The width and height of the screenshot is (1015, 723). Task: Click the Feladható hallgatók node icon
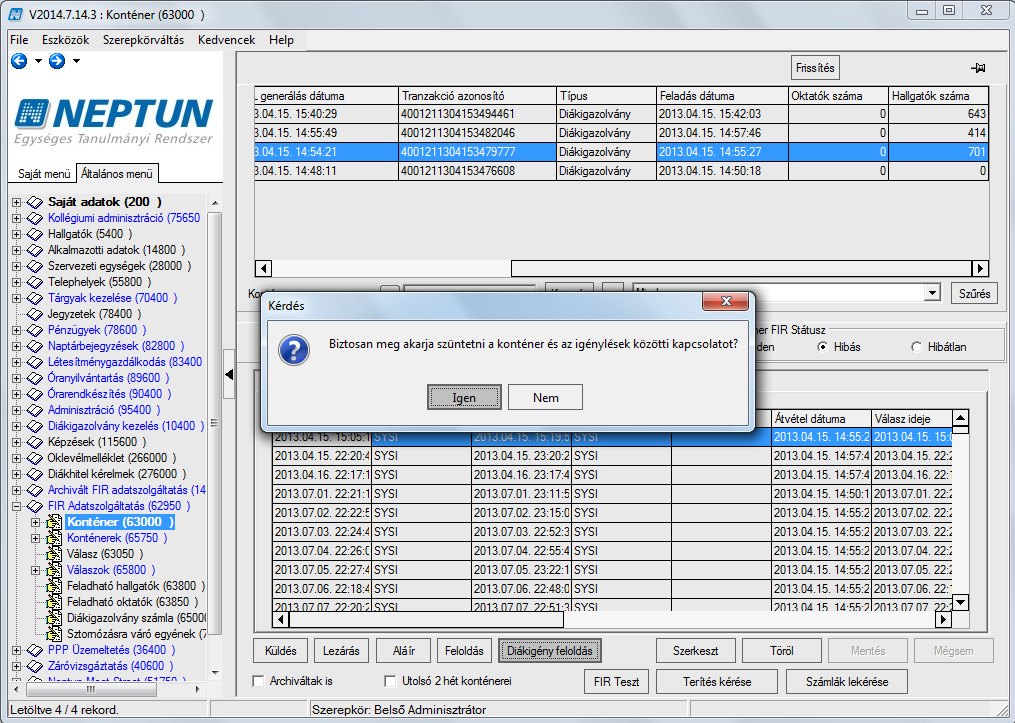pos(54,586)
